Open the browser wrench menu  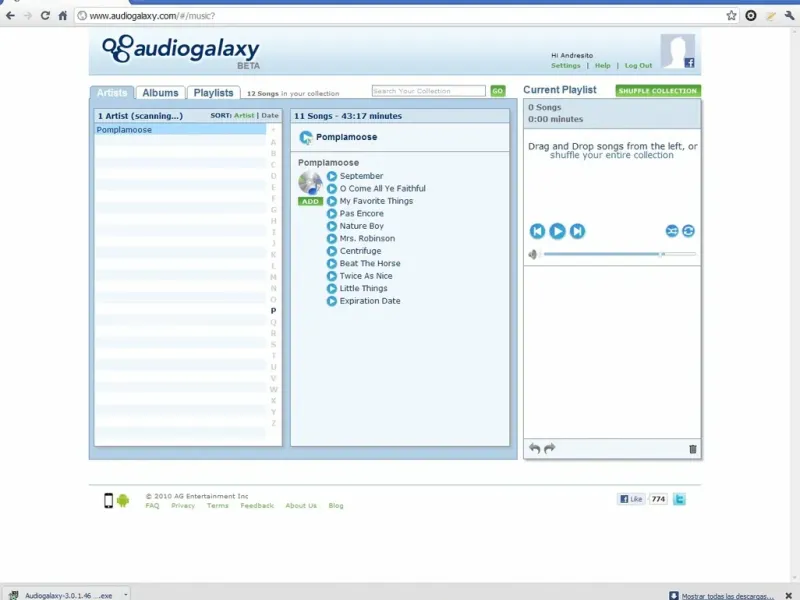789,16
